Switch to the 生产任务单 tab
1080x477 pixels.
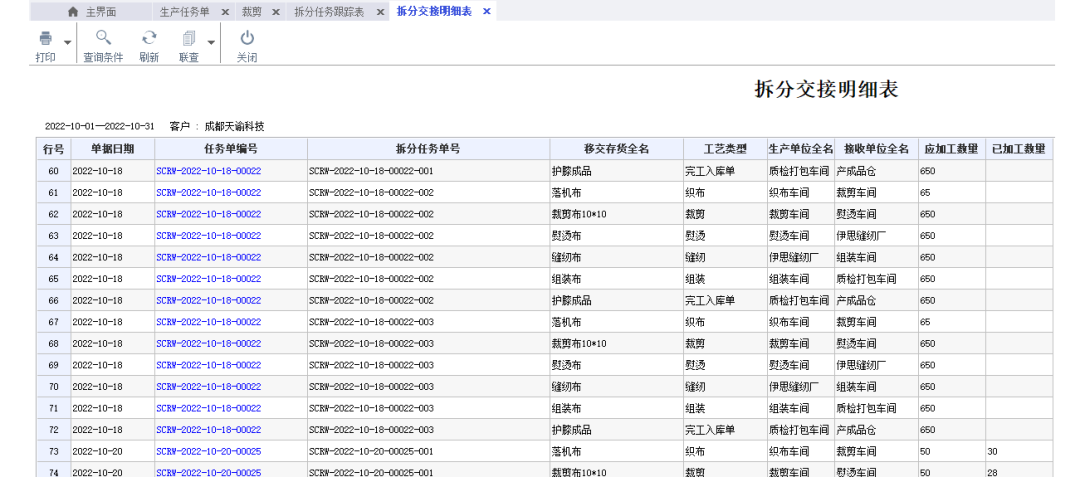tap(184, 12)
